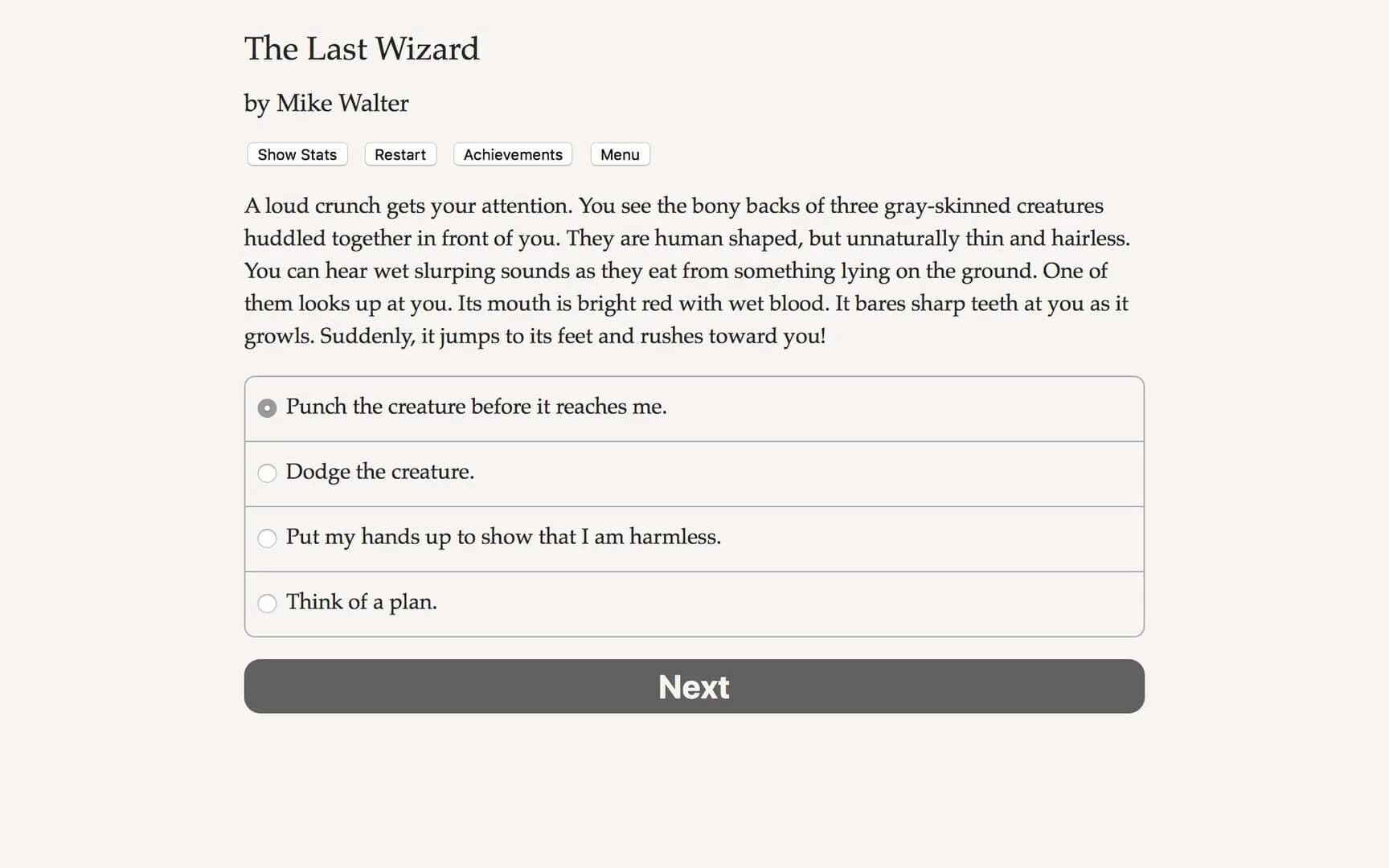Click the selected radio button for punching
Viewport: 1389px width, 868px height.
[x=267, y=408]
